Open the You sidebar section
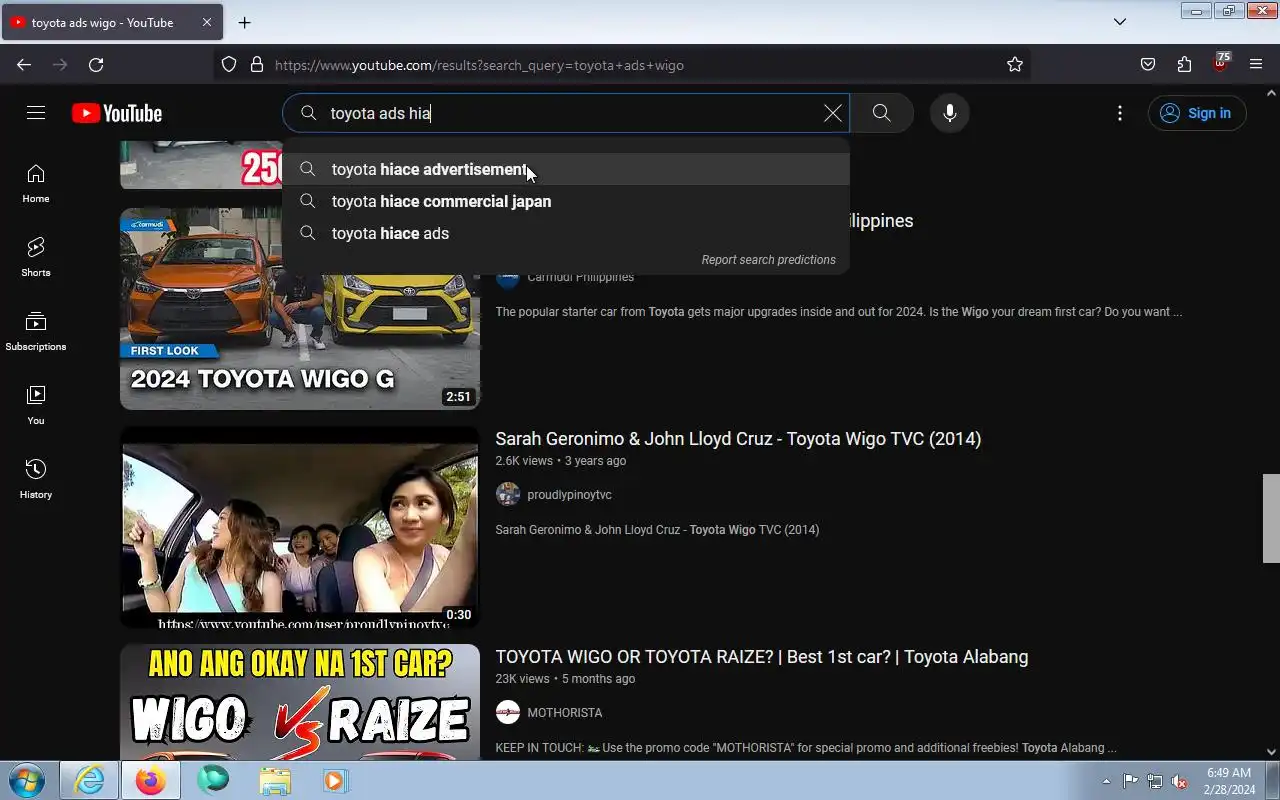Screen dimensions: 1280x800 (x=36, y=406)
